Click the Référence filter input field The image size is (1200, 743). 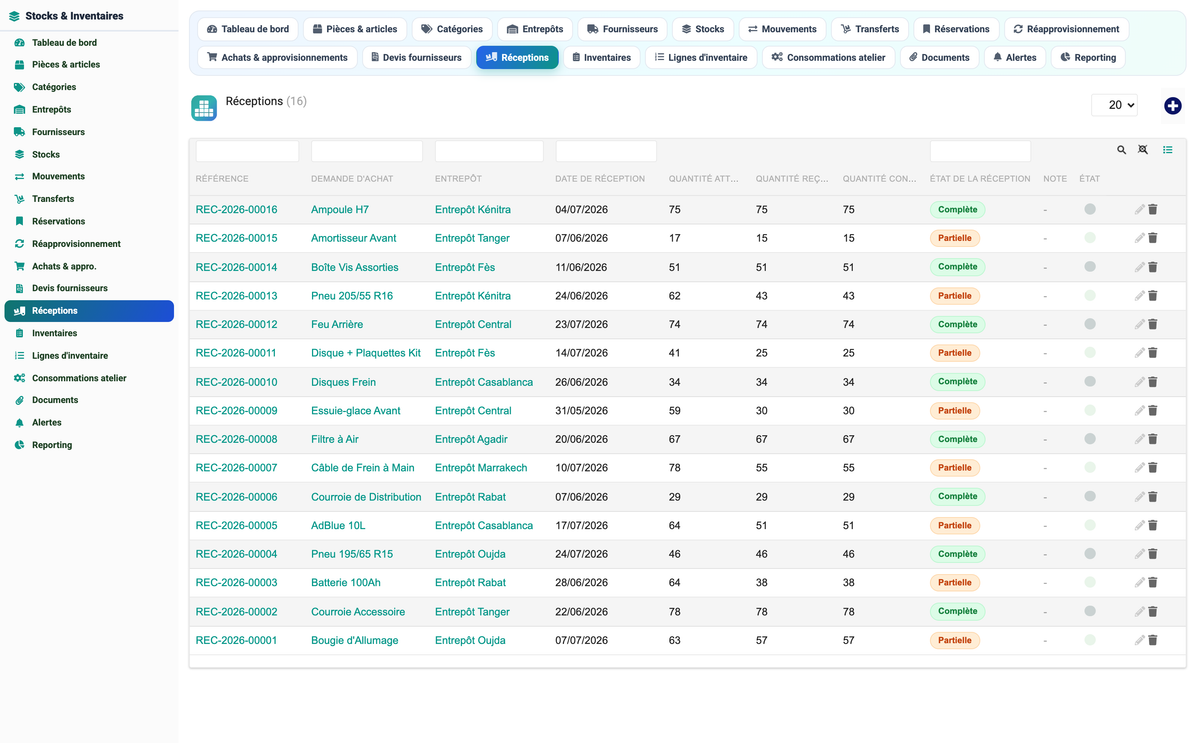[x=247, y=151]
